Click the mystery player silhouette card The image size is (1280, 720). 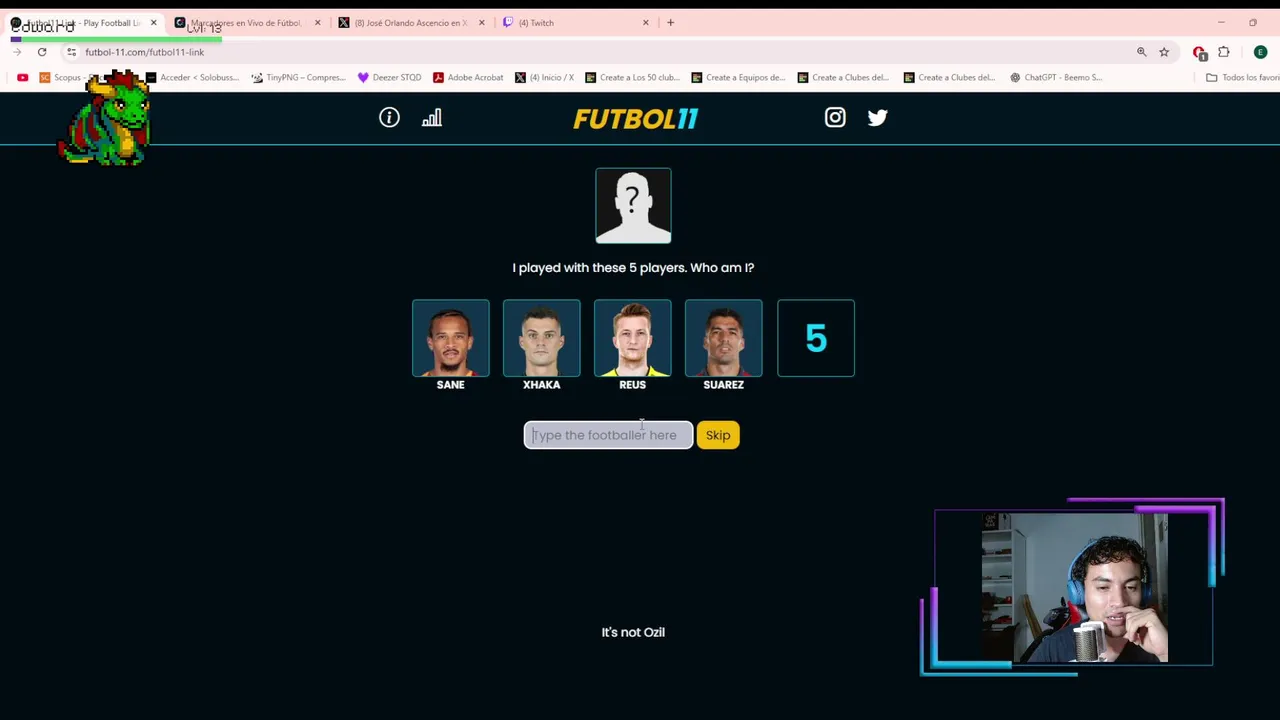point(633,206)
